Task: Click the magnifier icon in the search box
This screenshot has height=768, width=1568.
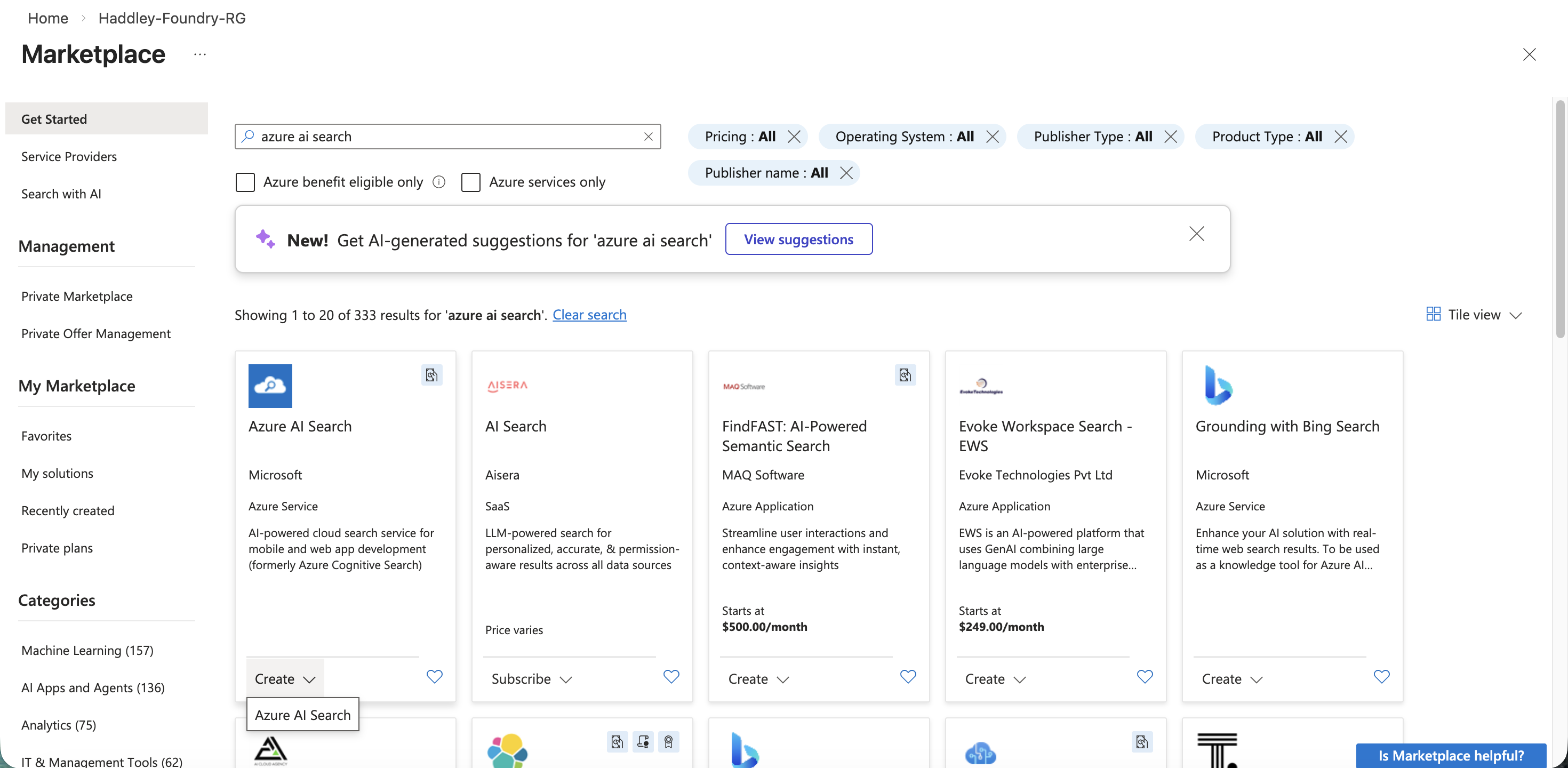Action: [249, 137]
